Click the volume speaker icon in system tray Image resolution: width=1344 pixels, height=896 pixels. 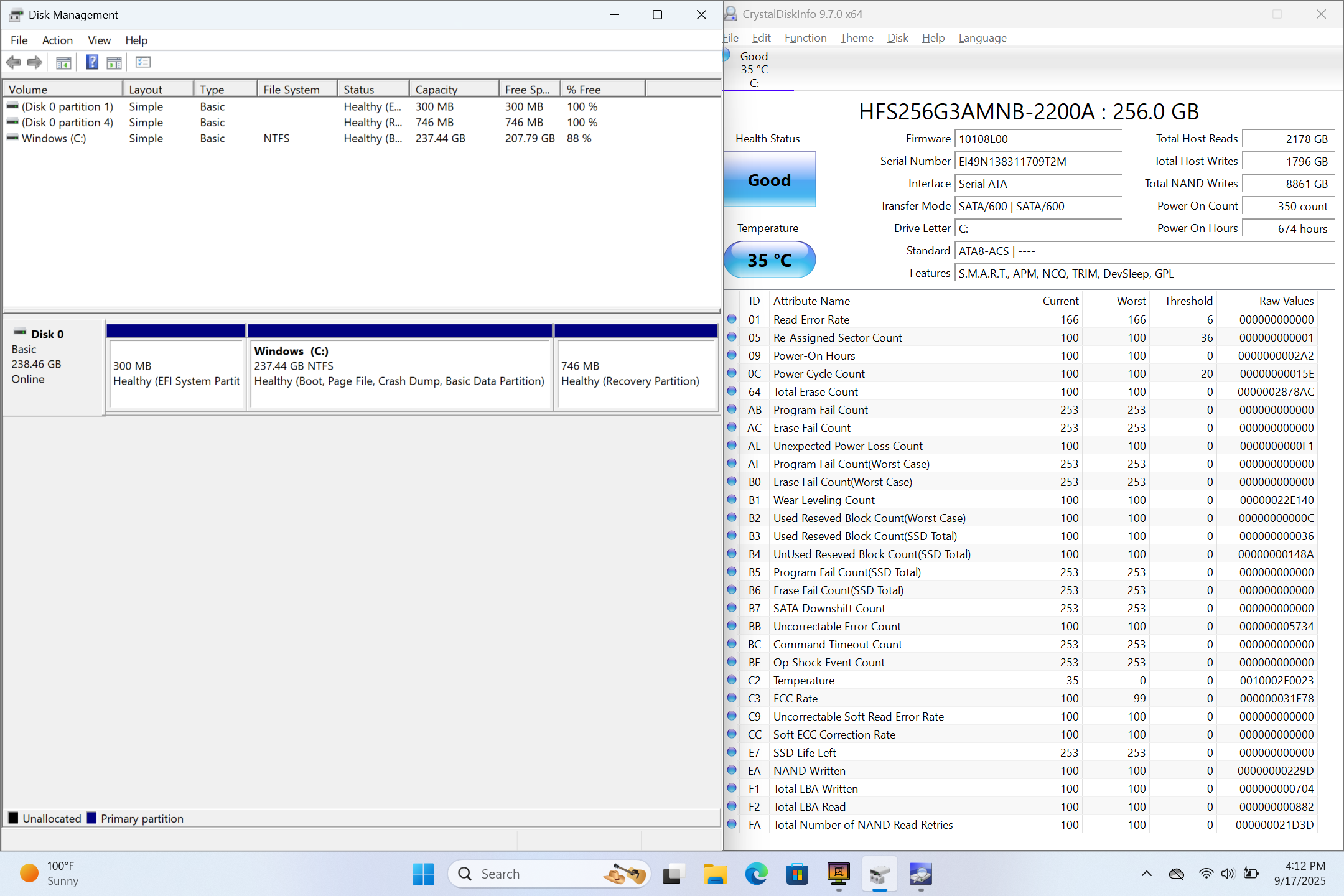click(1228, 874)
